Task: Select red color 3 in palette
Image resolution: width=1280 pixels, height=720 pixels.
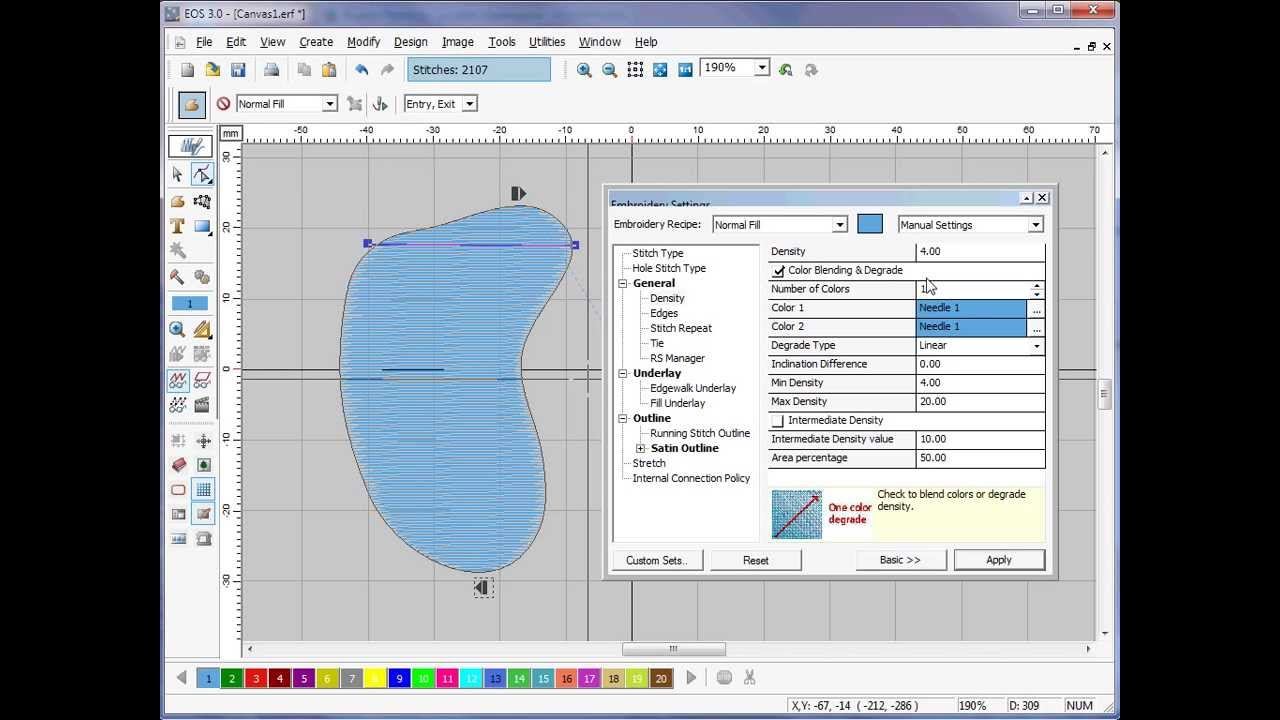Action: [x=256, y=678]
